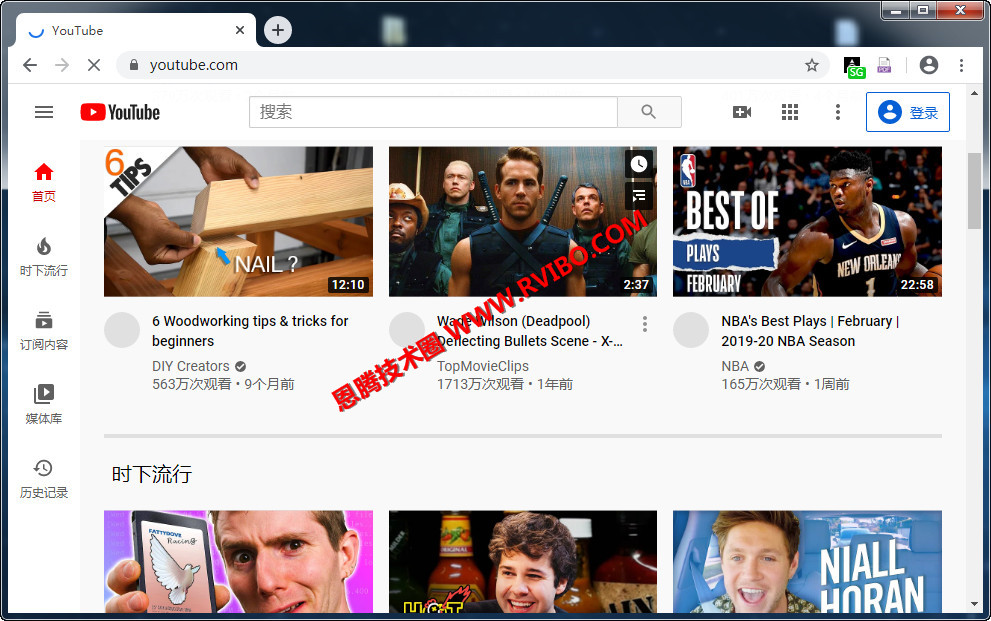Viewport: 991px width, 621px height.
Task: Click '165万次观看・1周前' text
Action: [x=786, y=384]
